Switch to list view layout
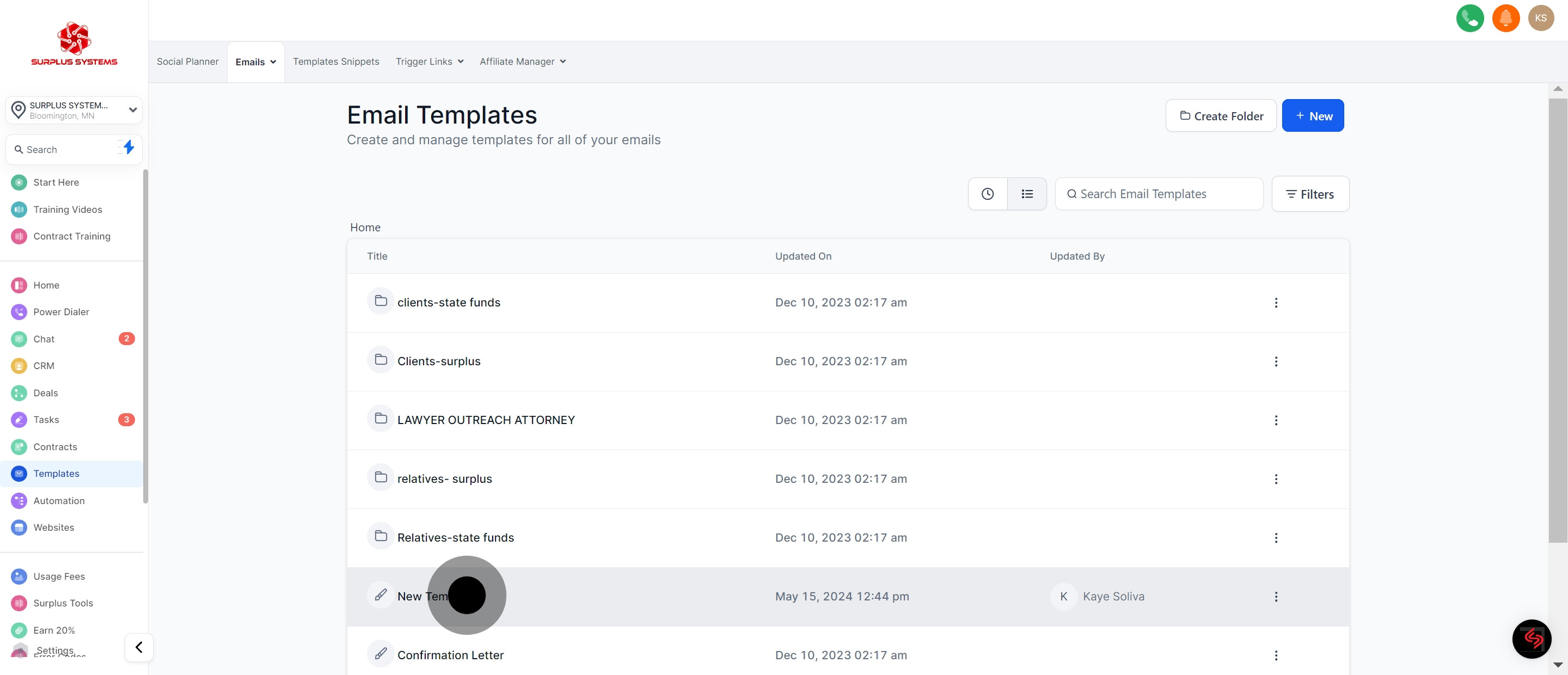 1027,194
